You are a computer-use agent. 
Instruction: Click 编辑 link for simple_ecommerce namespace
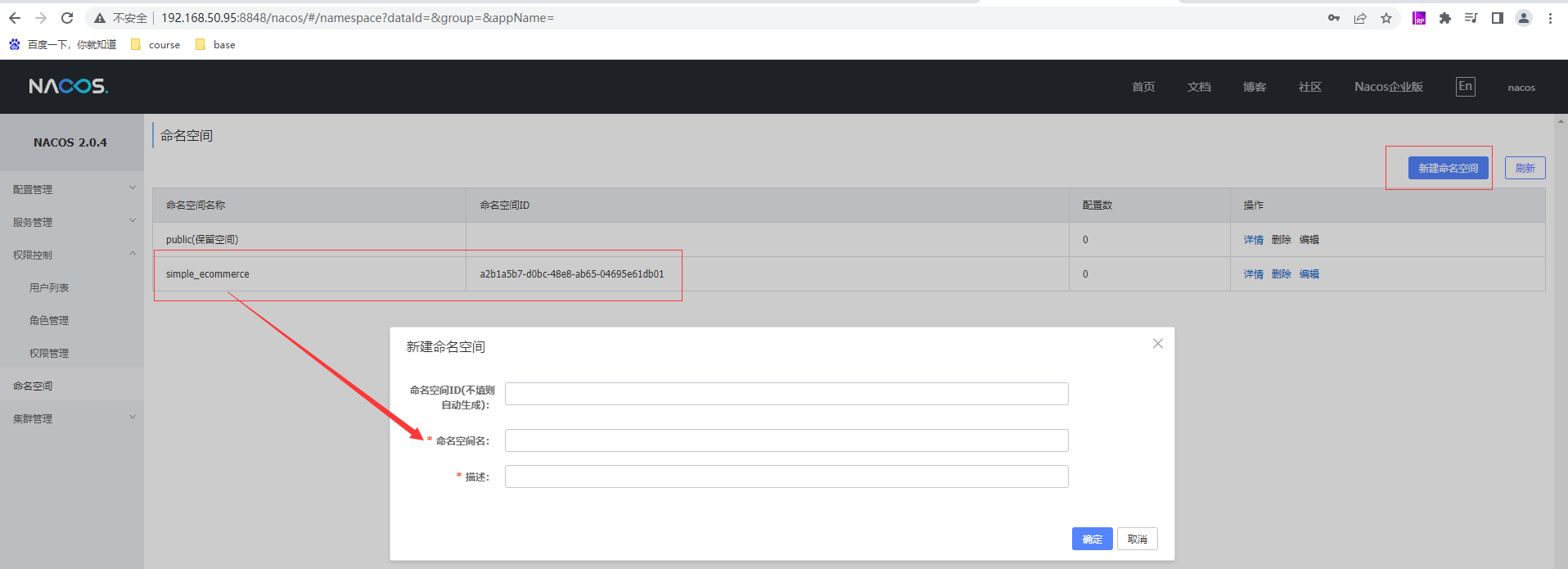pyautogui.click(x=1309, y=274)
